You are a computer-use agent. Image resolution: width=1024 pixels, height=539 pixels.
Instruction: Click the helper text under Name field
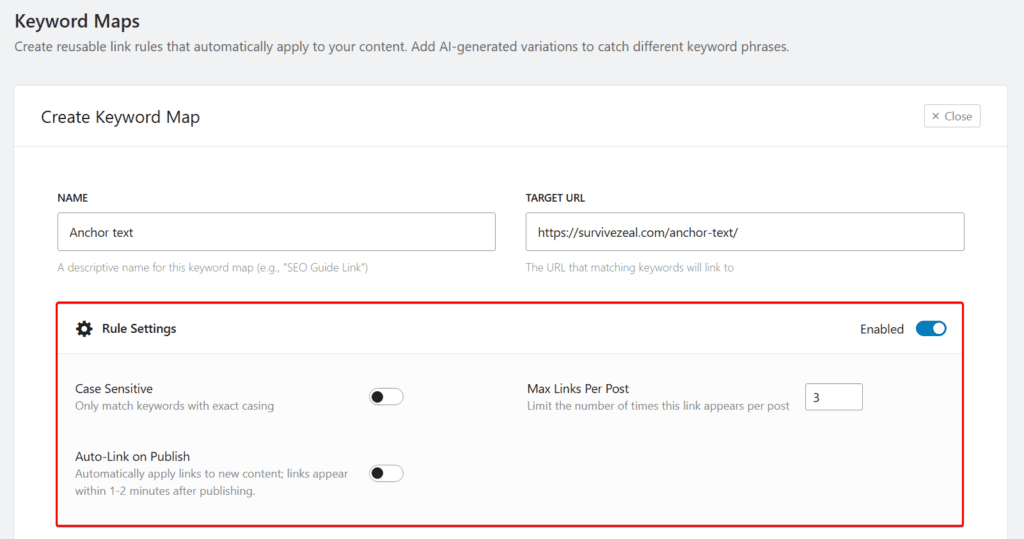click(x=212, y=268)
